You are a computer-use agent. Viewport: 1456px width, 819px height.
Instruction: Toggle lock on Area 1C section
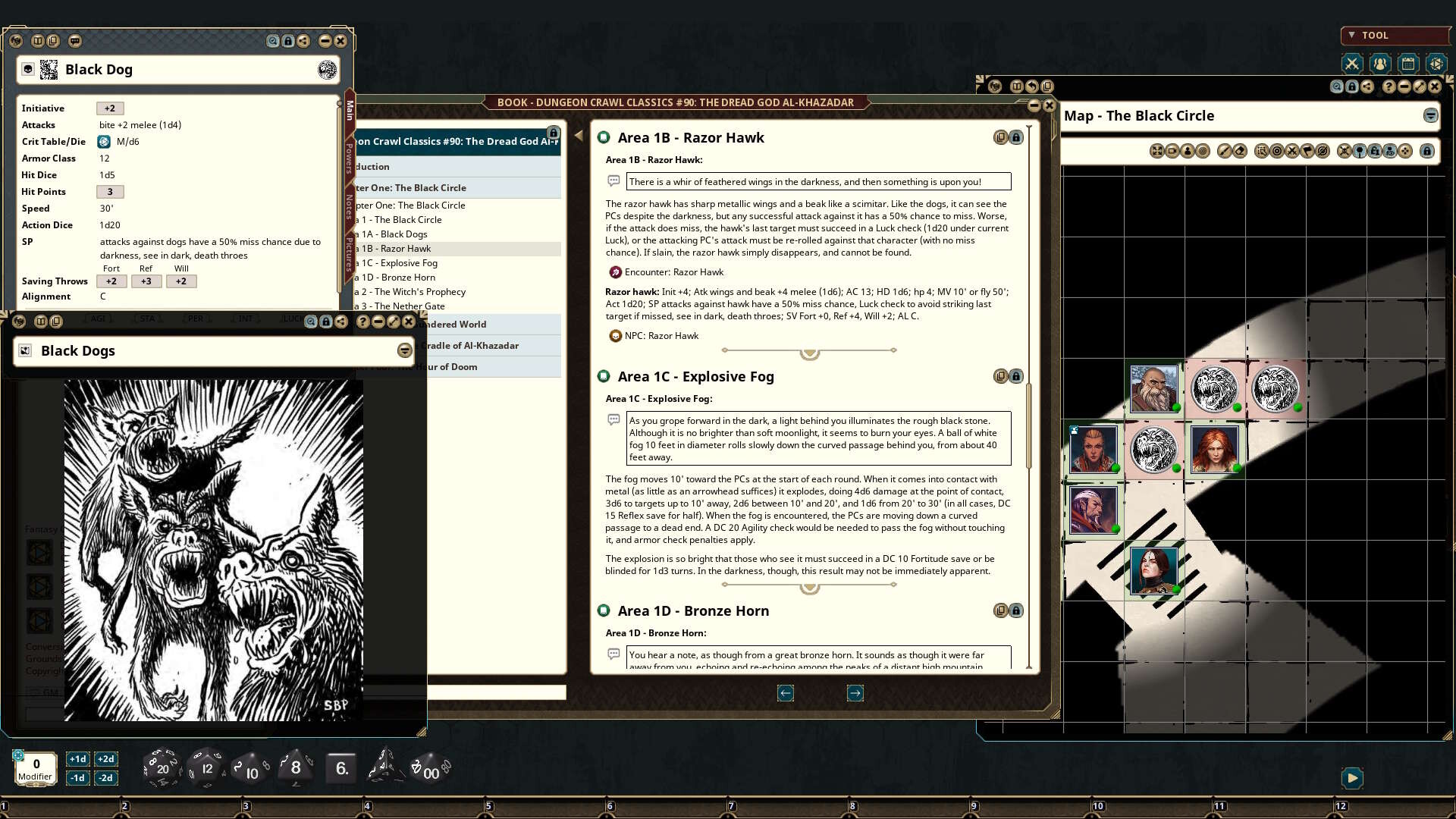click(1016, 376)
